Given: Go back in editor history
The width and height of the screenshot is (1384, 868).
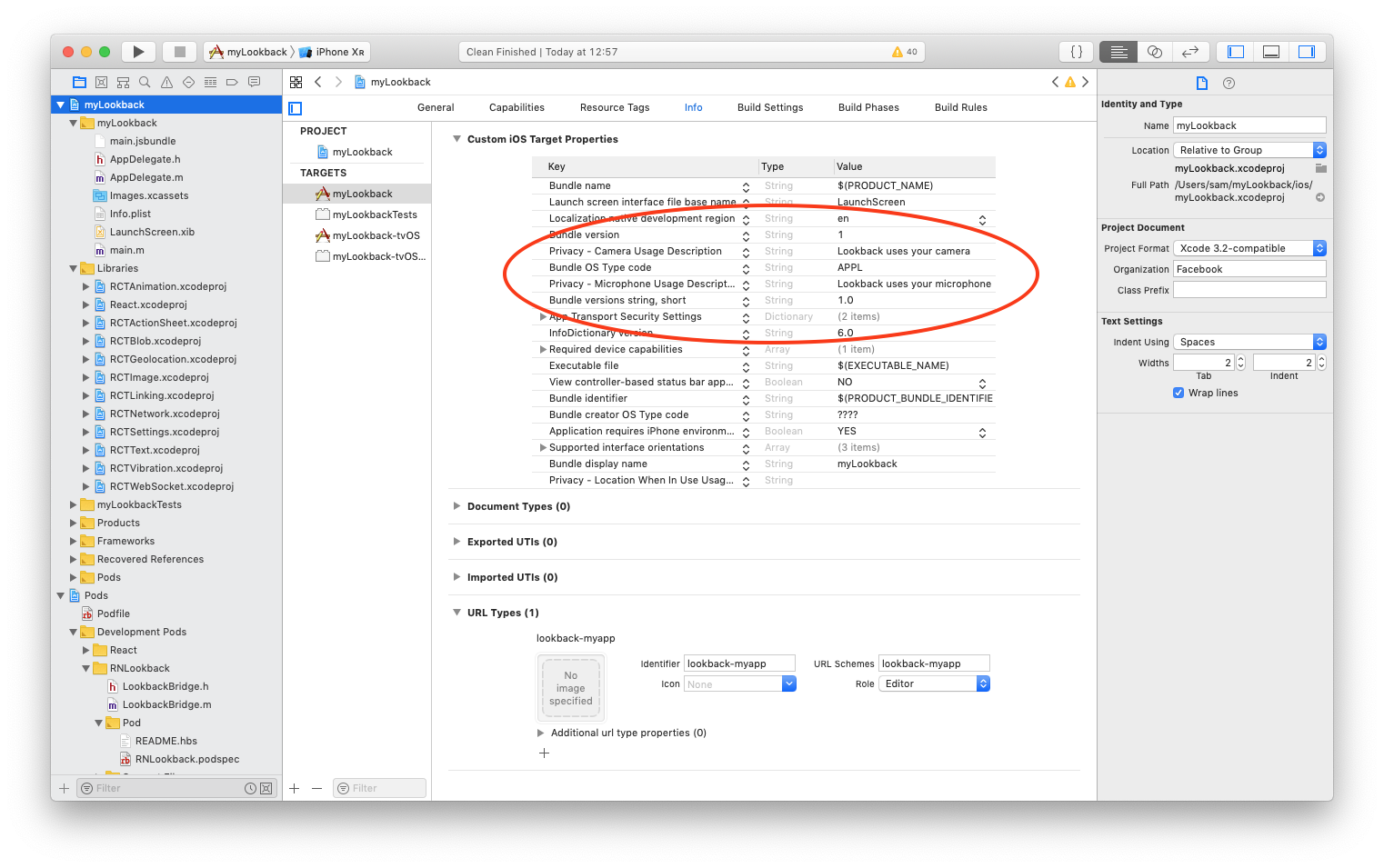Looking at the screenshot, I should (x=318, y=82).
